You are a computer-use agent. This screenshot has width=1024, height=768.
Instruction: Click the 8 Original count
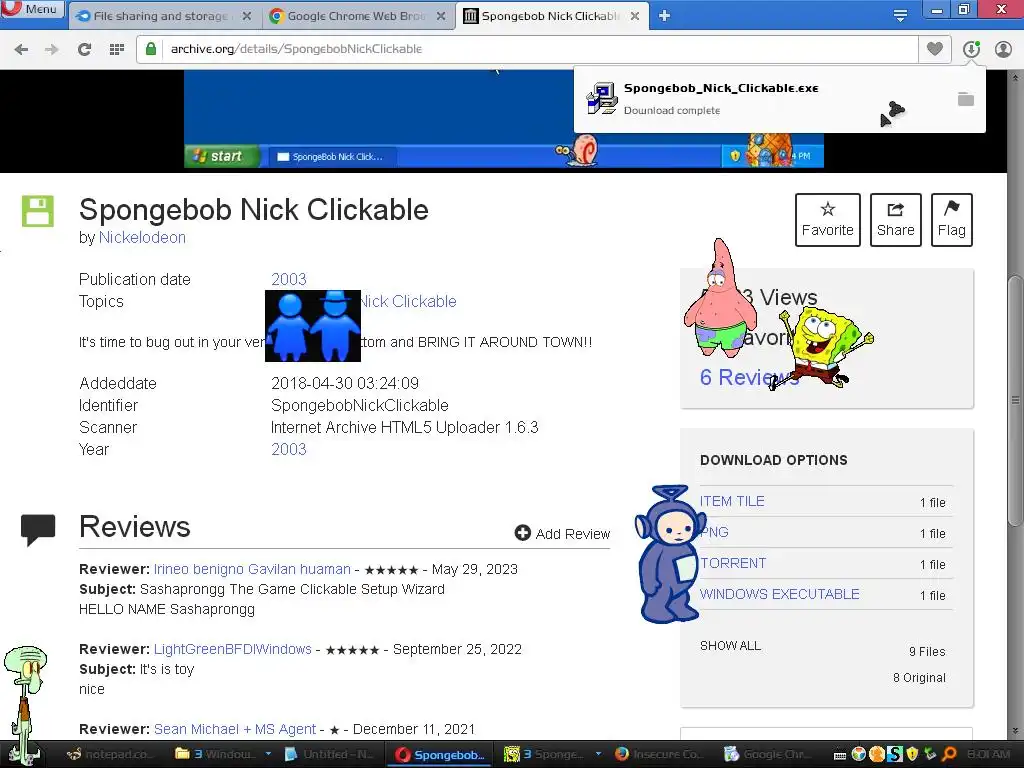[x=919, y=678]
